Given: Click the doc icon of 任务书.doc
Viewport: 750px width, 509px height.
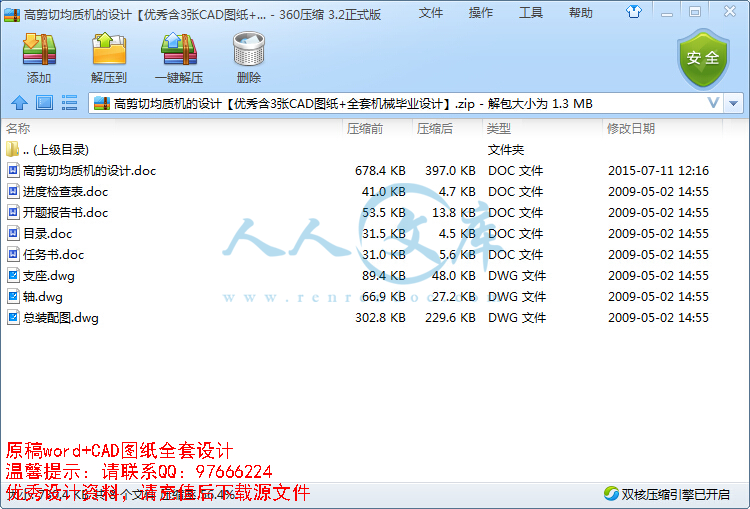Looking at the screenshot, I should click(13, 254).
